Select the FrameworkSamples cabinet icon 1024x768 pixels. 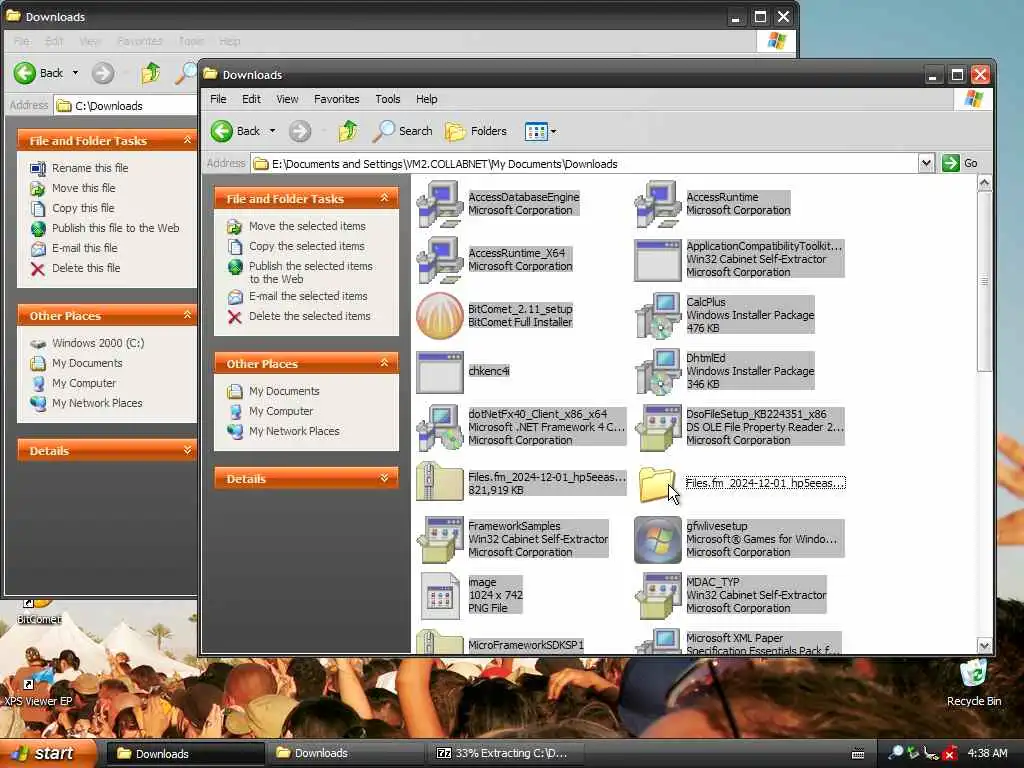(x=440, y=539)
